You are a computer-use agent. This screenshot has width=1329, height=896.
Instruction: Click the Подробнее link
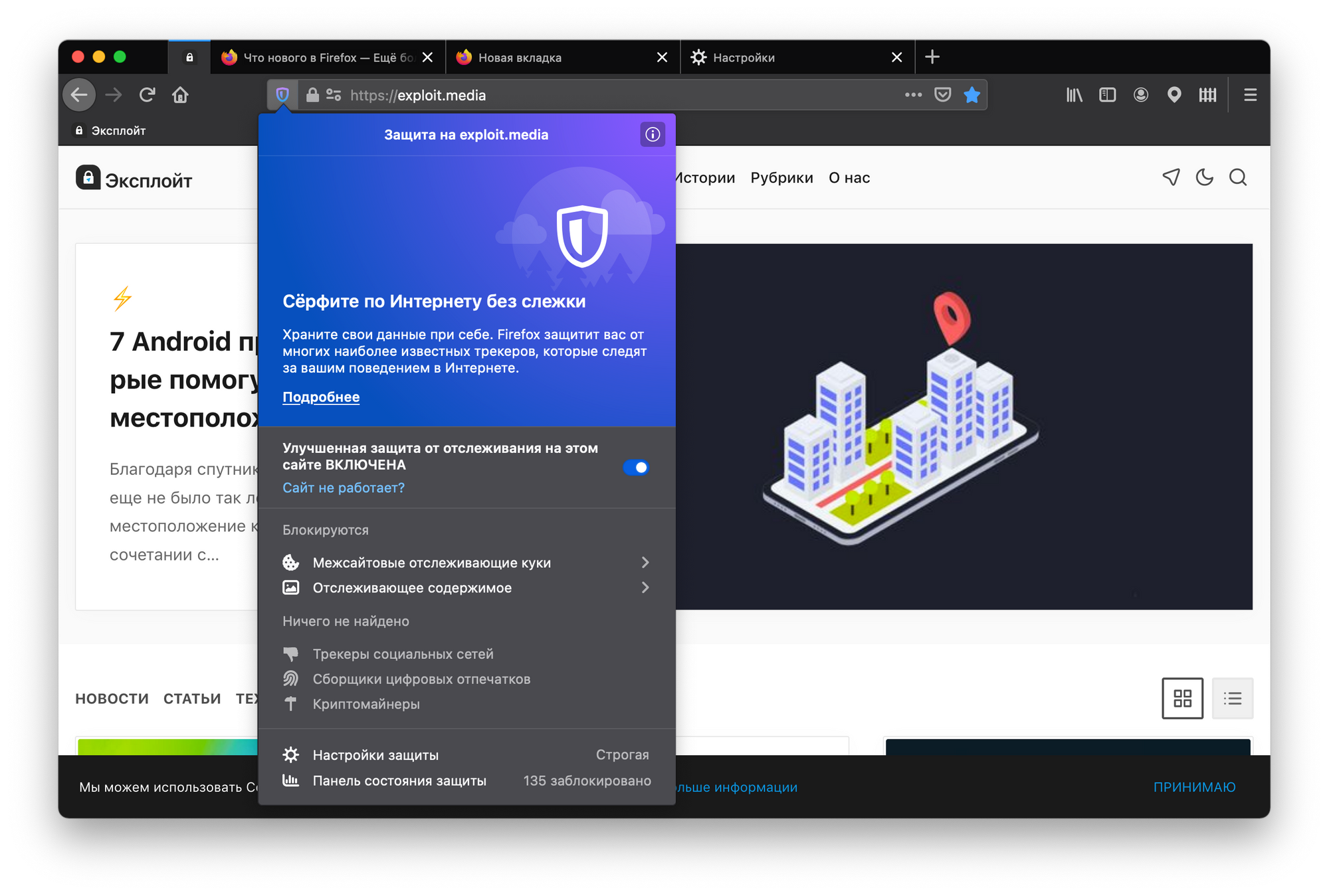pos(321,397)
